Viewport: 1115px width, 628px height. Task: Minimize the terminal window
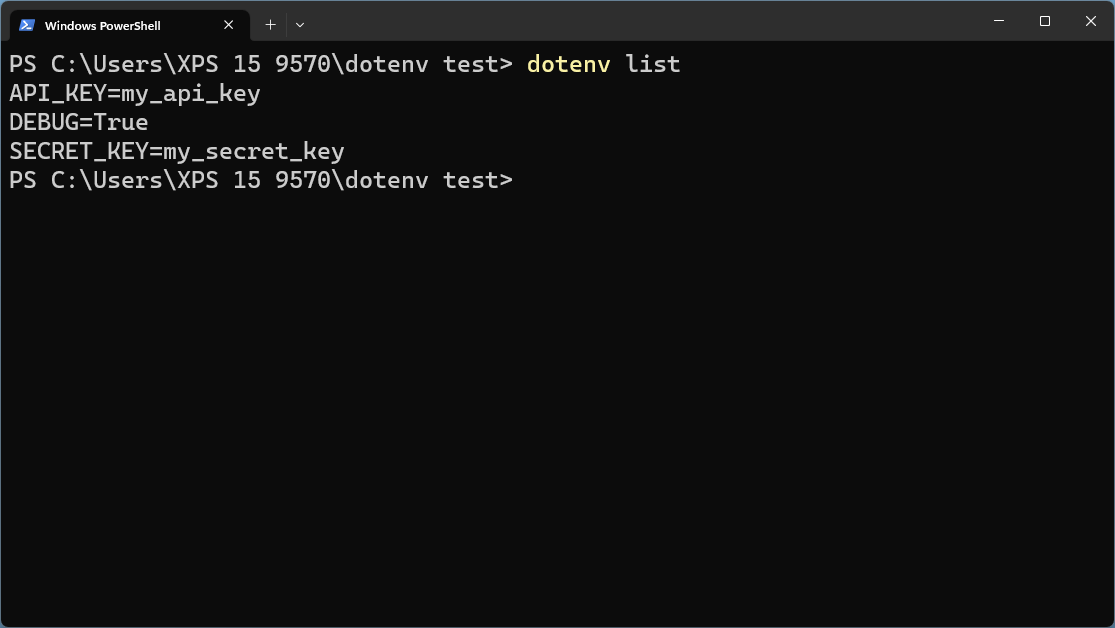pos(998,20)
